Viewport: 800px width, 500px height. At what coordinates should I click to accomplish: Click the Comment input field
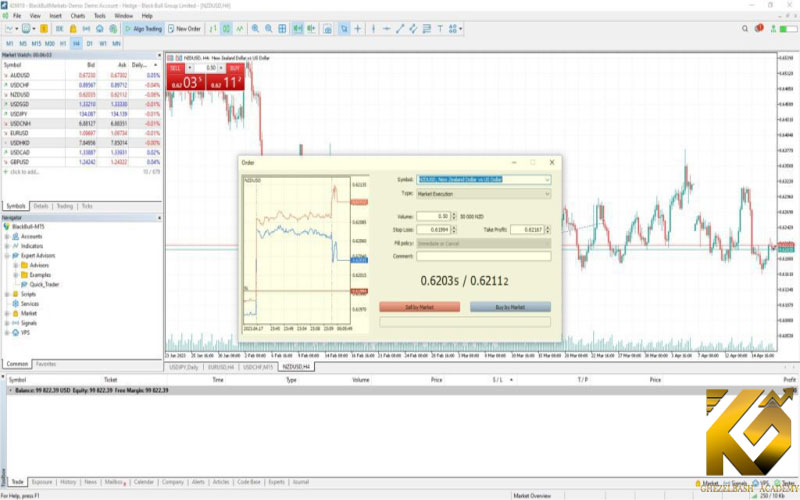(x=484, y=256)
